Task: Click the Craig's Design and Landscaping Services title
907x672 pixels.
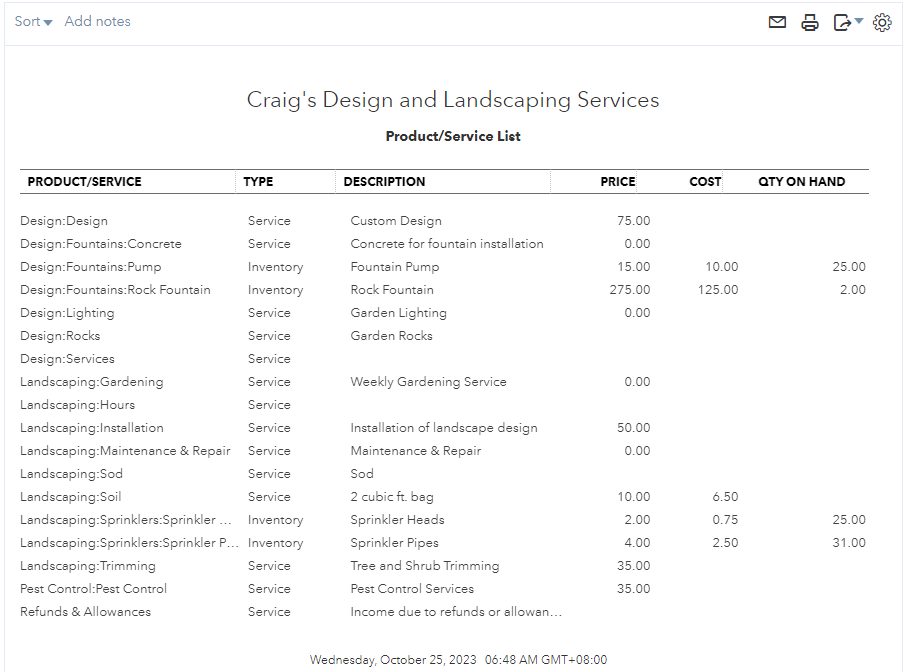Action: point(453,100)
